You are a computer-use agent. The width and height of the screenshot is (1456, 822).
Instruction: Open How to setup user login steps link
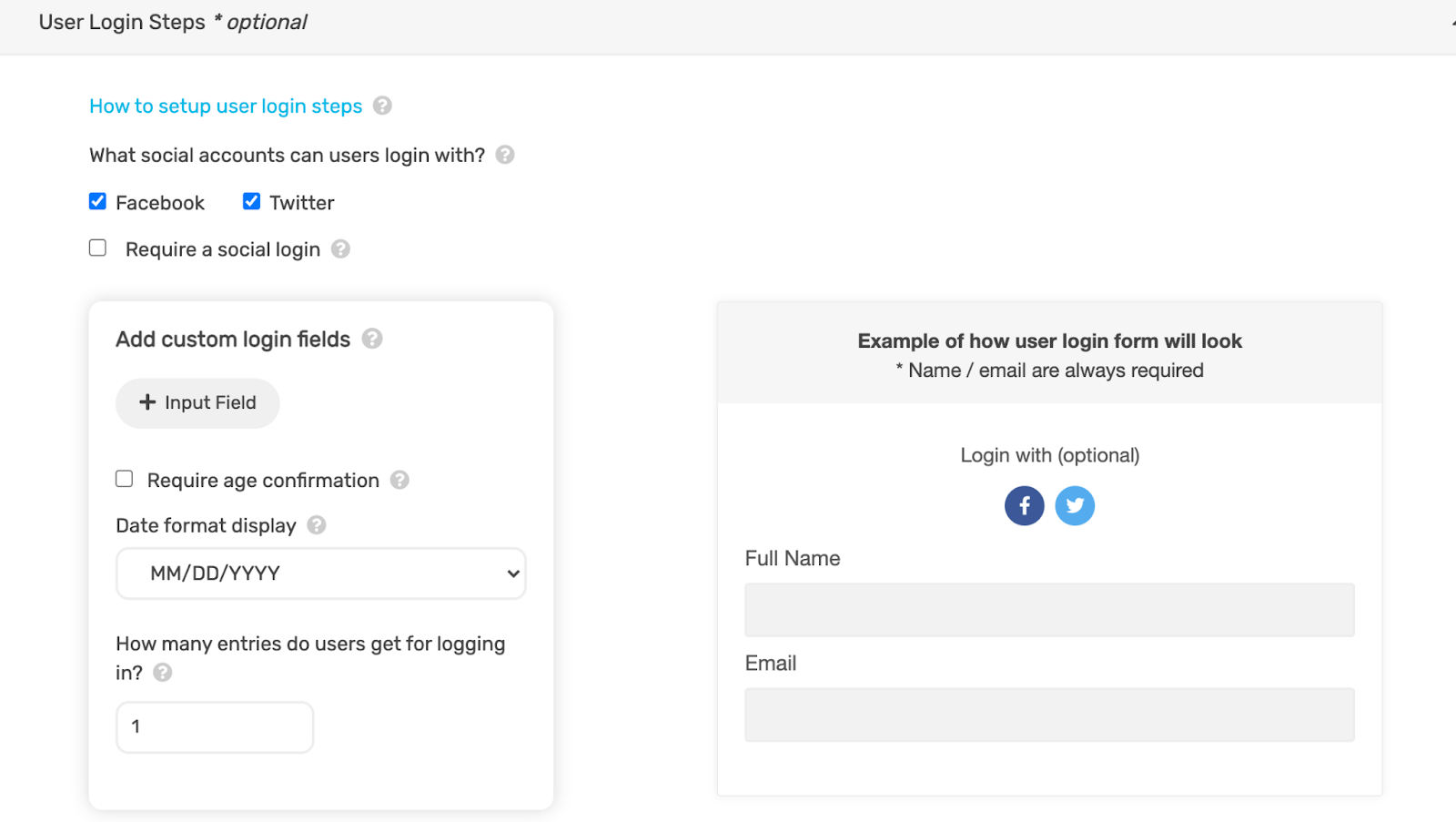(226, 107)
